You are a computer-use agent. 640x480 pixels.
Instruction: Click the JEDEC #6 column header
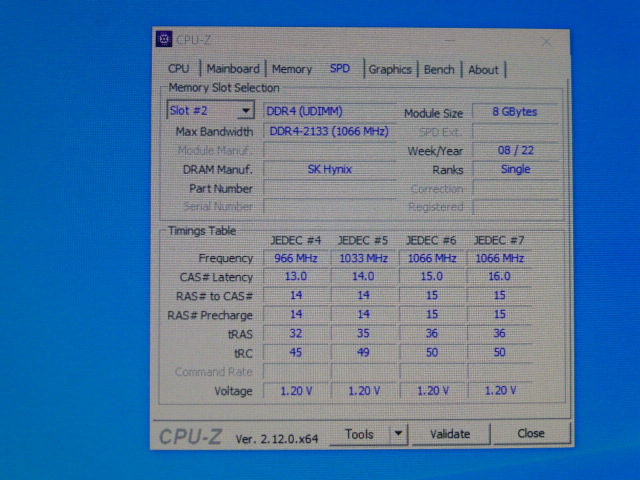(x=431, y=240)
